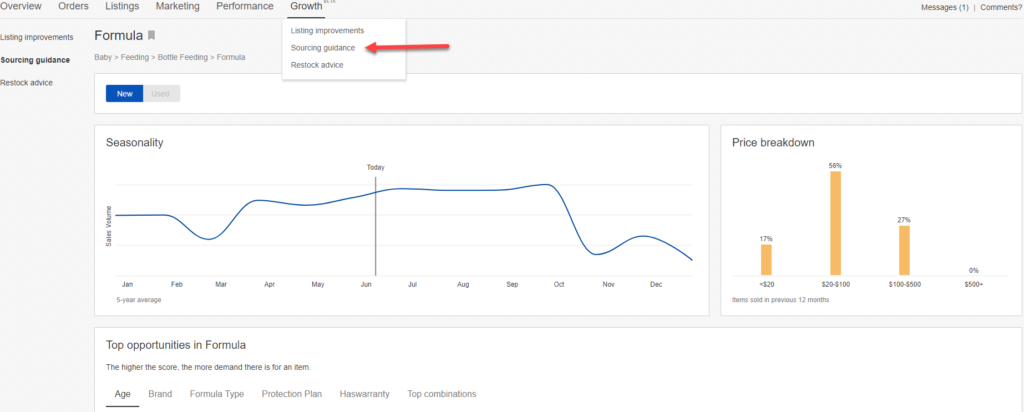Choose Sourcing guidance from Growth dropdown

pyautogui.click(x=322, y=48)
